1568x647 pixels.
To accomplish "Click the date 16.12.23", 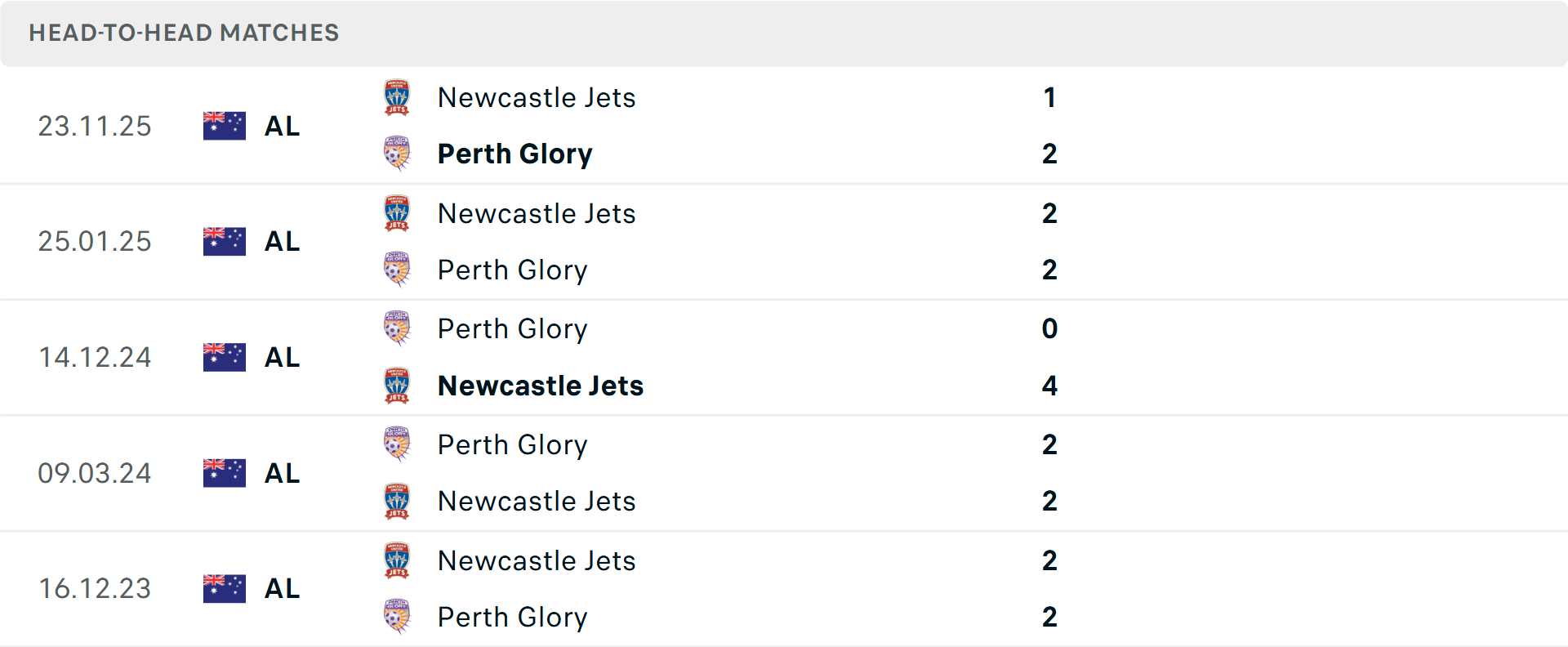I will pyautogui.click(x=95, y=588).
